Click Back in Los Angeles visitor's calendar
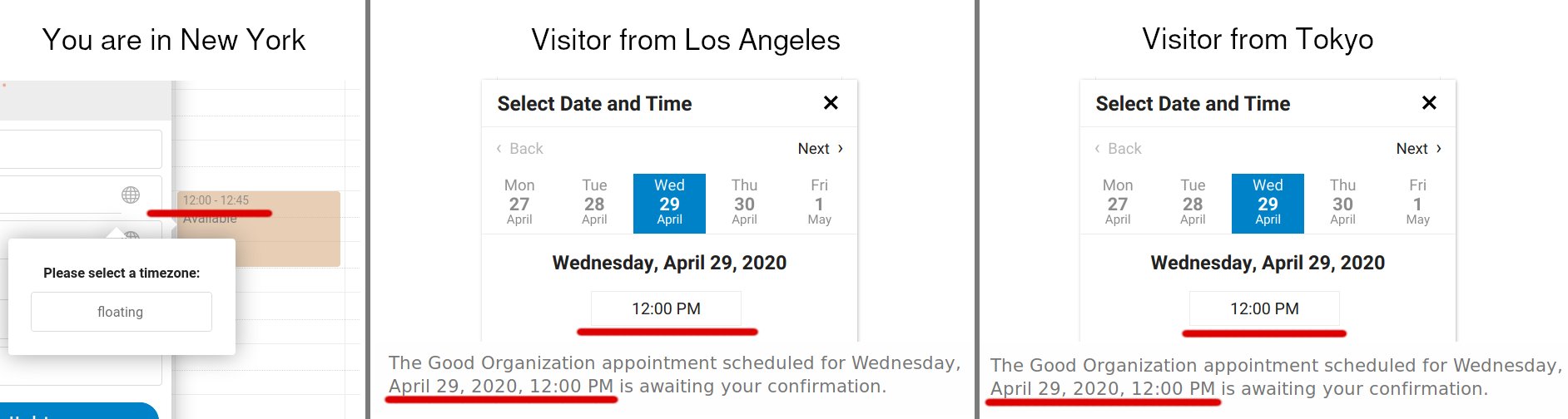The height and width of the screenshot is (419, 1568). point(520,149)
